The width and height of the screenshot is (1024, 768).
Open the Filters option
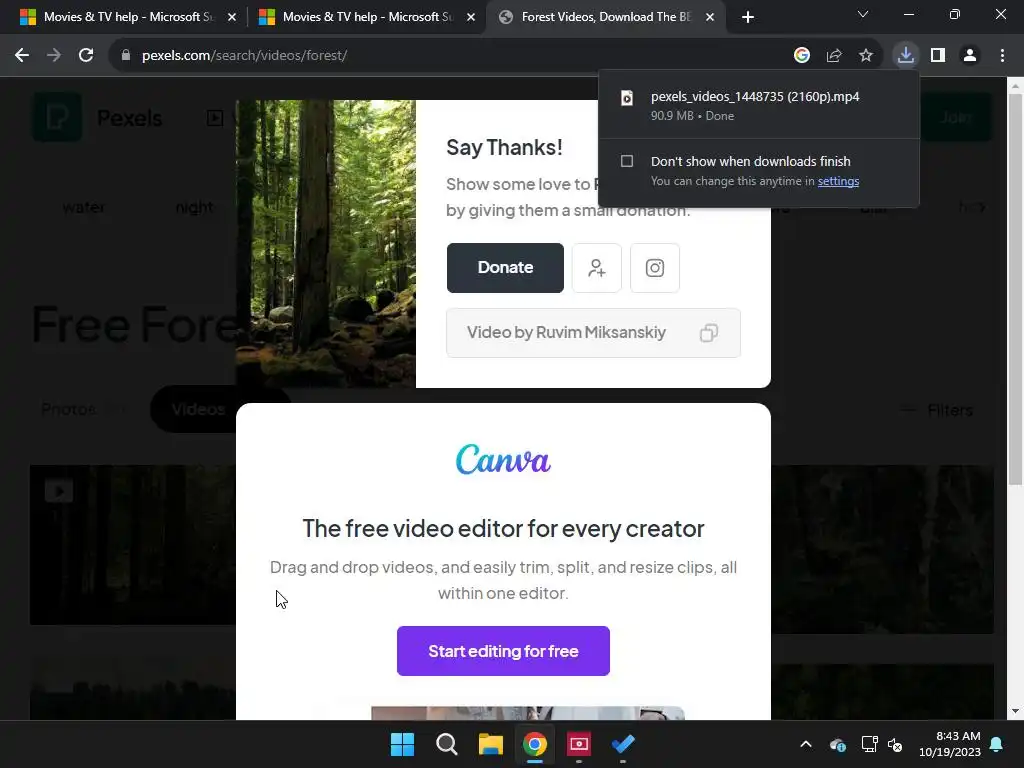tap(936, 410)
